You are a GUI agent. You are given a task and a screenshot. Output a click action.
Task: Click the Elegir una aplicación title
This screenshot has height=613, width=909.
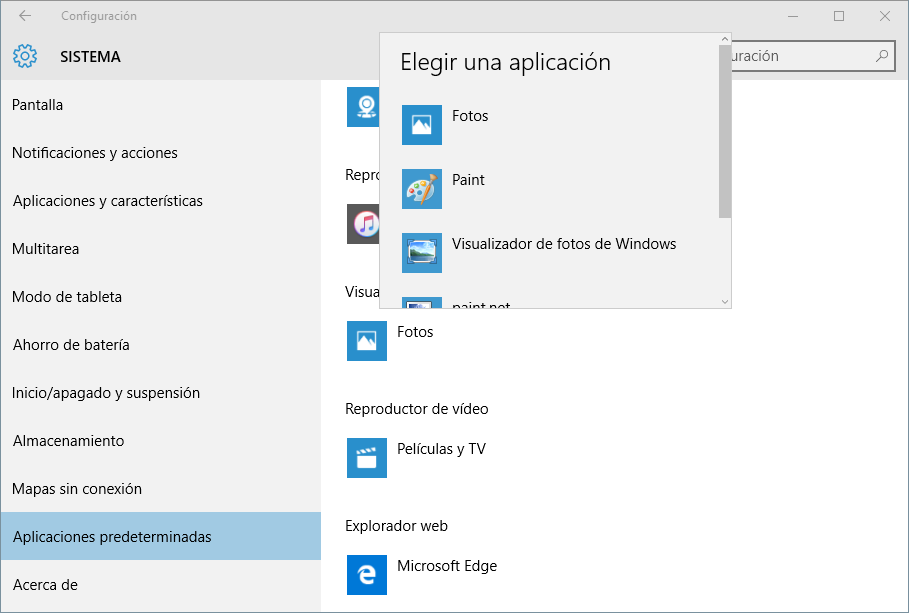(x=506, y=63)
